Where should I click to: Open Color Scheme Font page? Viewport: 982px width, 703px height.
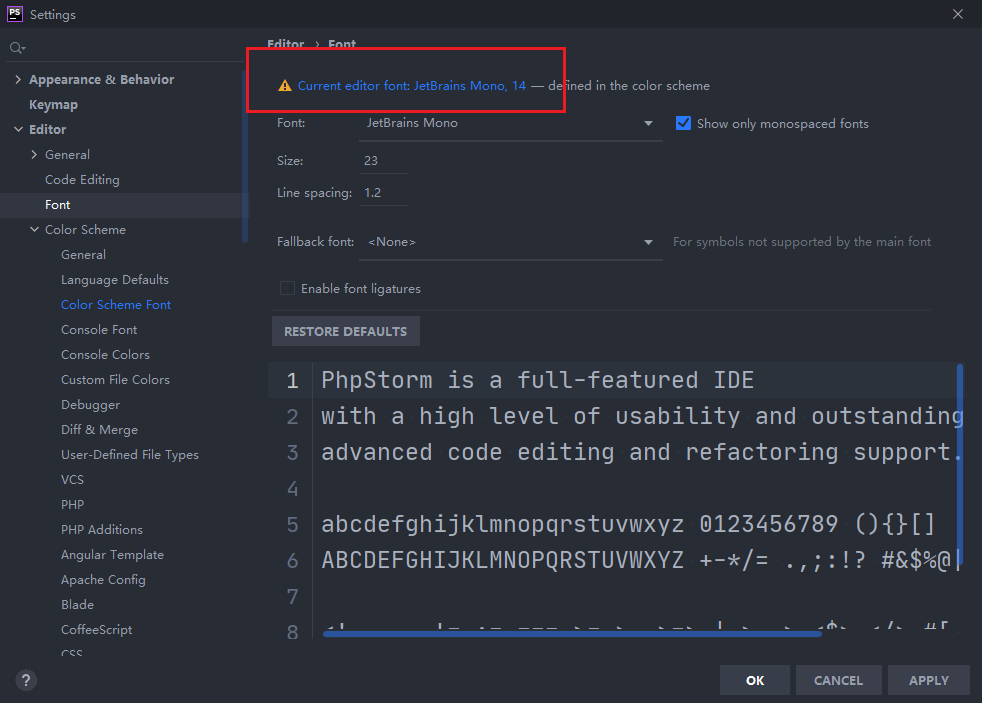pos(116,305)
